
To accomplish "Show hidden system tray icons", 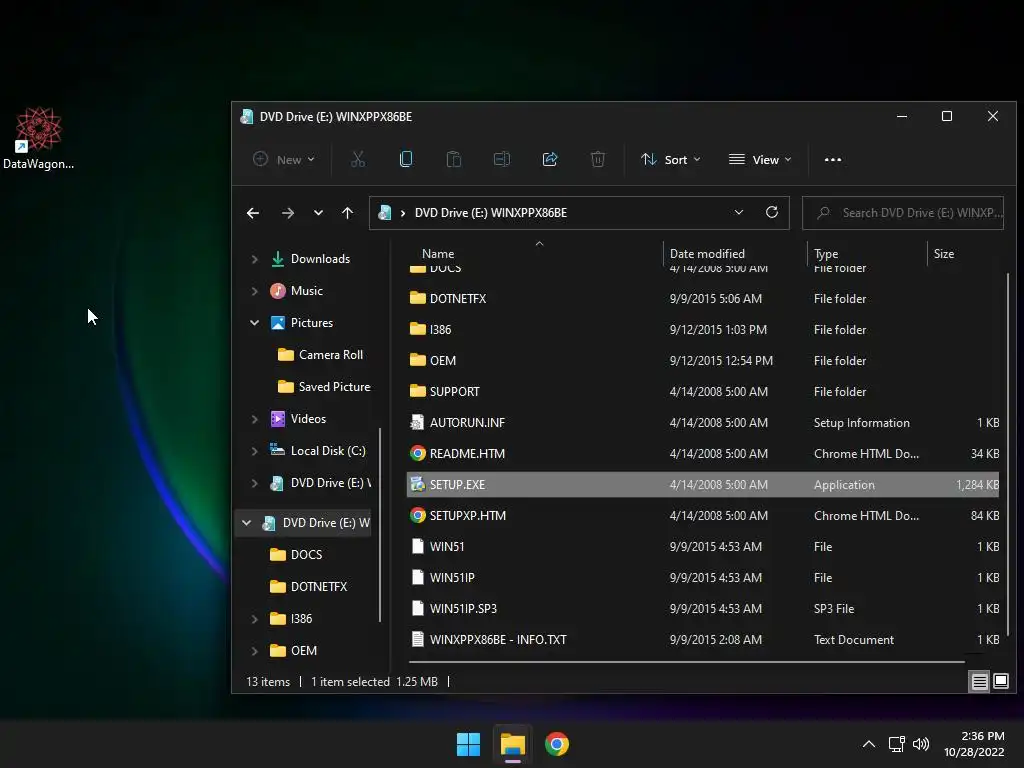I will (x=869, y=744).
